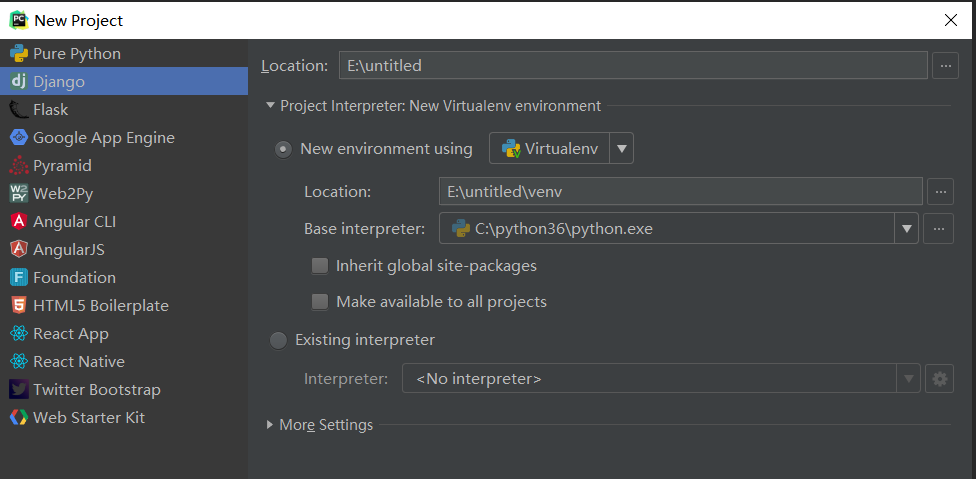Choose Pure Python project type

[x=124, y=53]
